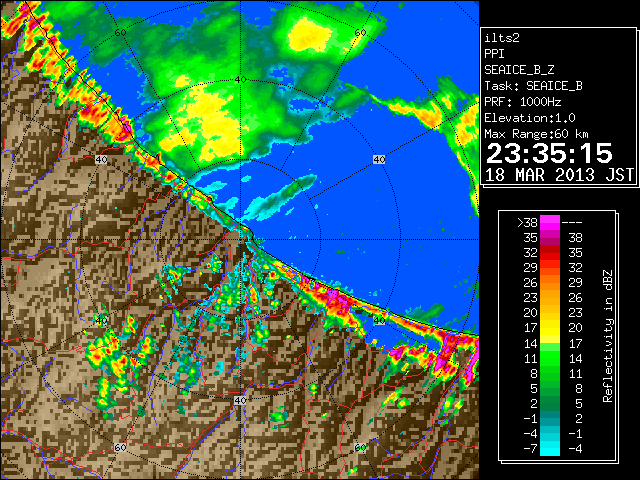Screen dimensions: 640x480
Task: Click the "PRF: 1000Hz" entry
Action: click(522, 102)
